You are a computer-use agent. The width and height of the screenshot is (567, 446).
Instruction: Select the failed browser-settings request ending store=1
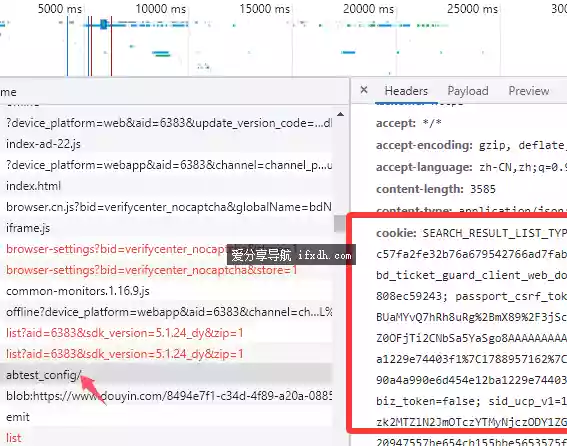coord(166,270)
